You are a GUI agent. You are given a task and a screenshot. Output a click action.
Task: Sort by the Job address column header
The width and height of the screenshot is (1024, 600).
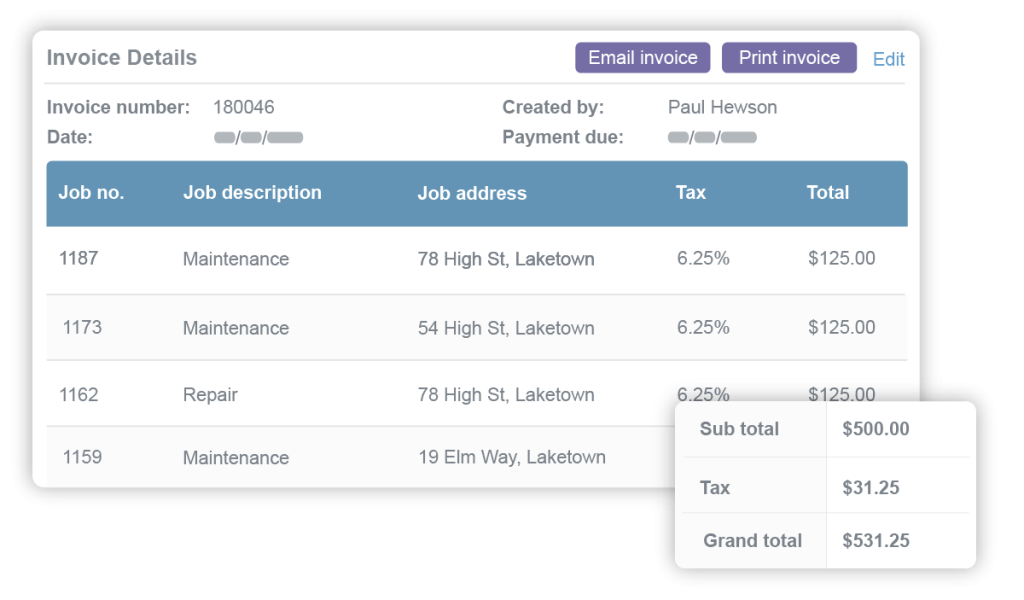[x=471, y=193]
